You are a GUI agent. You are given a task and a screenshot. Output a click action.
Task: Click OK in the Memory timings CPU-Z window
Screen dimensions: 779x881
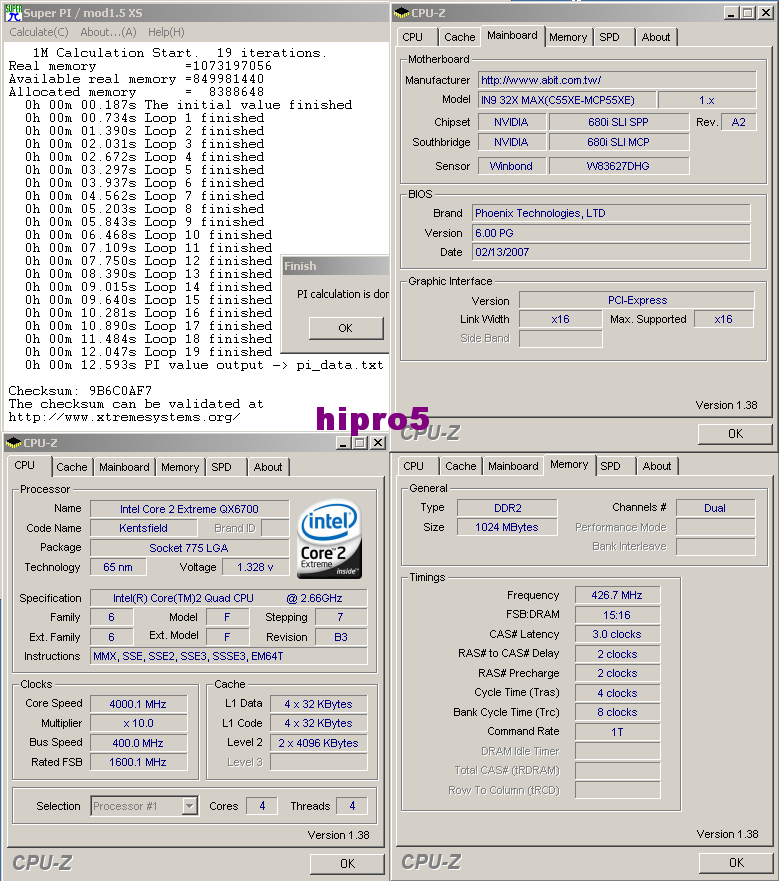(x=736, y=862)
